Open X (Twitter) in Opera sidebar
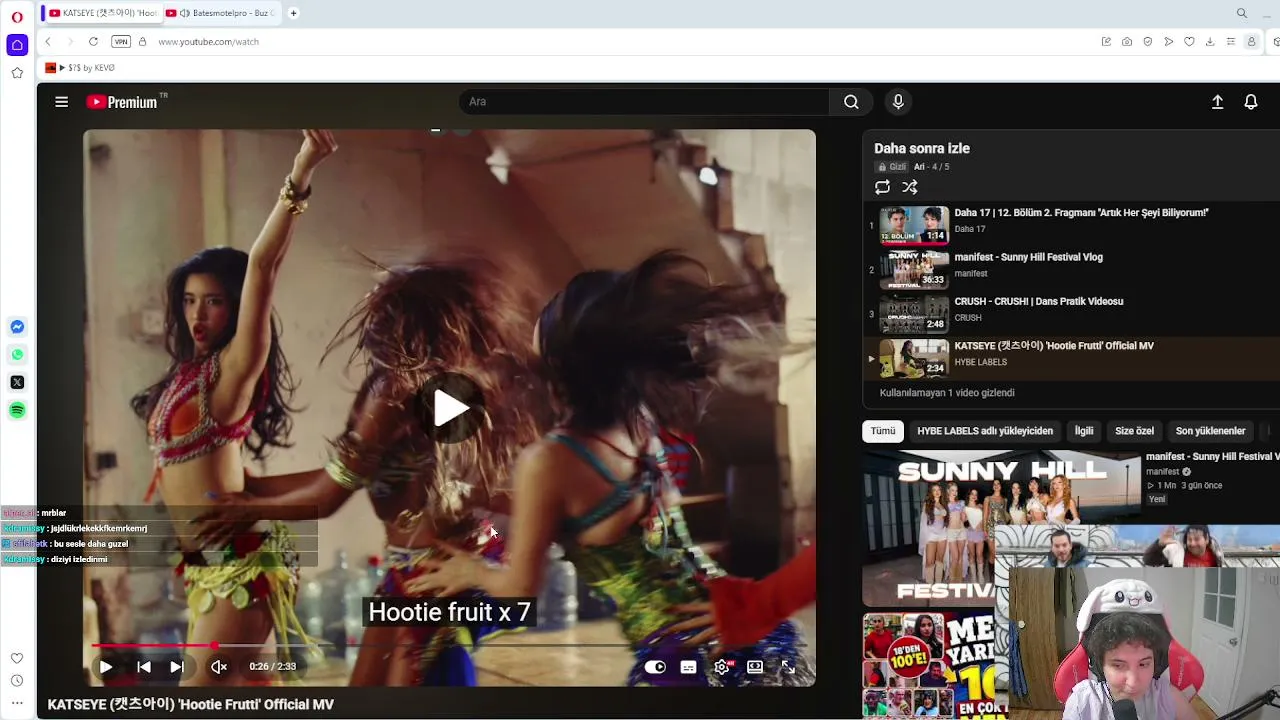Image resolution: width=1280 pixels, height=720 pixels. point(17,383)
